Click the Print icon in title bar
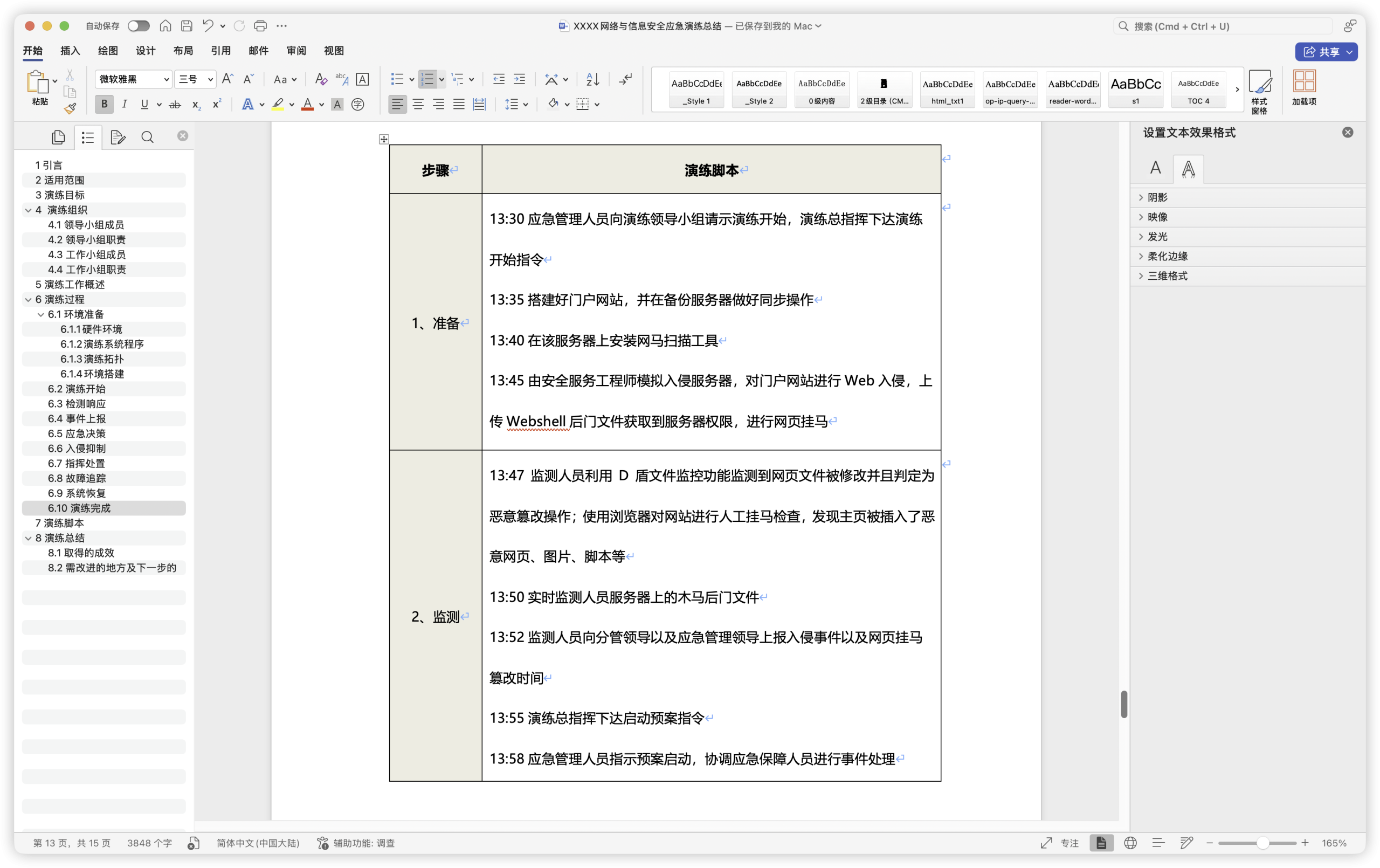The height and width of the screenshot is (868, 1380). coord(260,26)
